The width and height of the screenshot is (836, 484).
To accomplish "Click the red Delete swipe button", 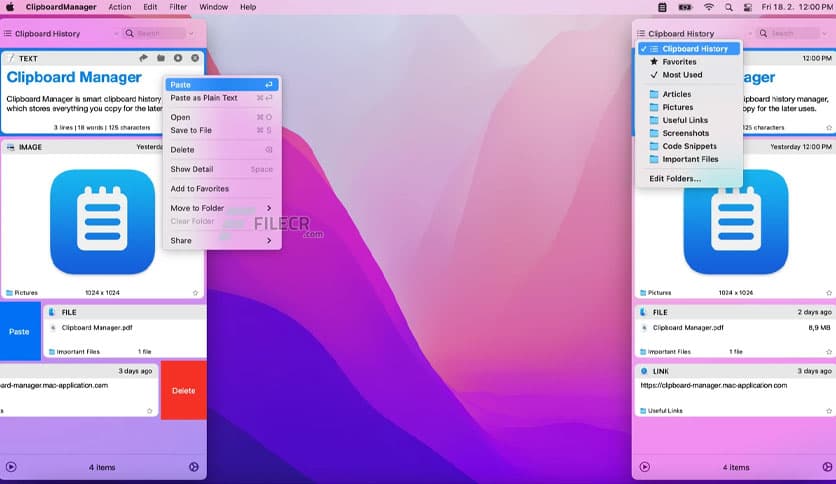I will pos(183,391).
